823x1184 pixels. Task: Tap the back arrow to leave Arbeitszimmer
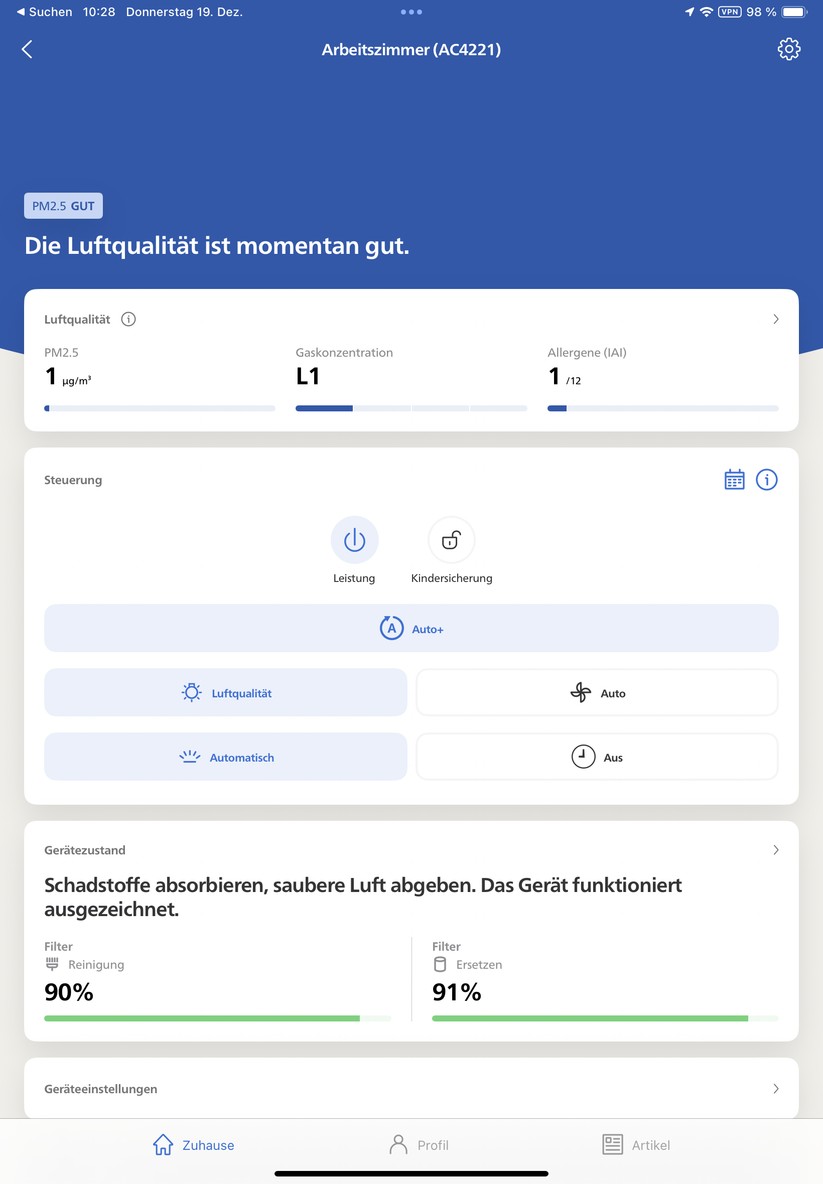click(x=26, y=48)
